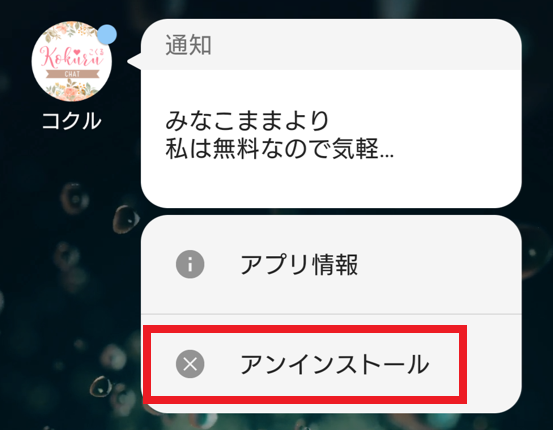Select アンインストール to remove the app
The width and height of the screenshot is (553, 430).
(x=335, y=364)
